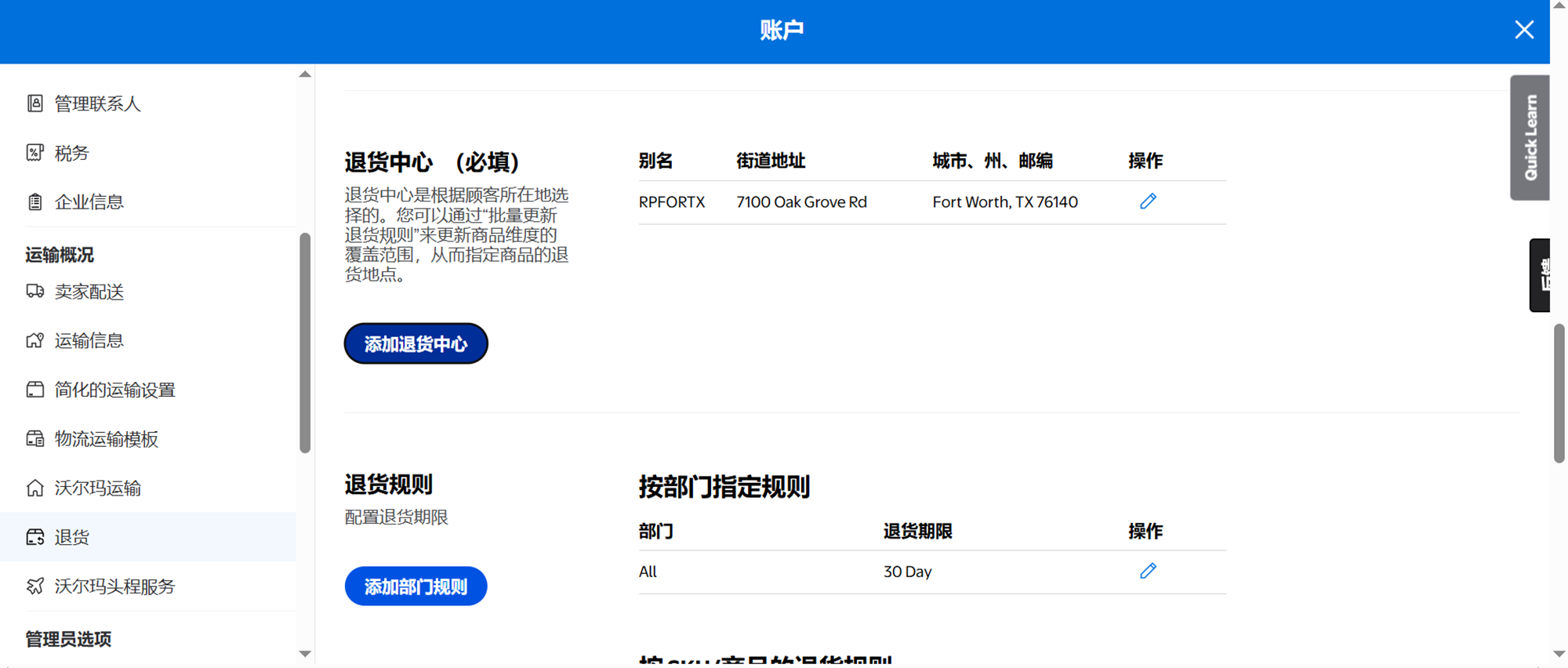Click the Shipping Info (运输信息) icon
This screenshot has height=668, width=1568.
[35, 340]
